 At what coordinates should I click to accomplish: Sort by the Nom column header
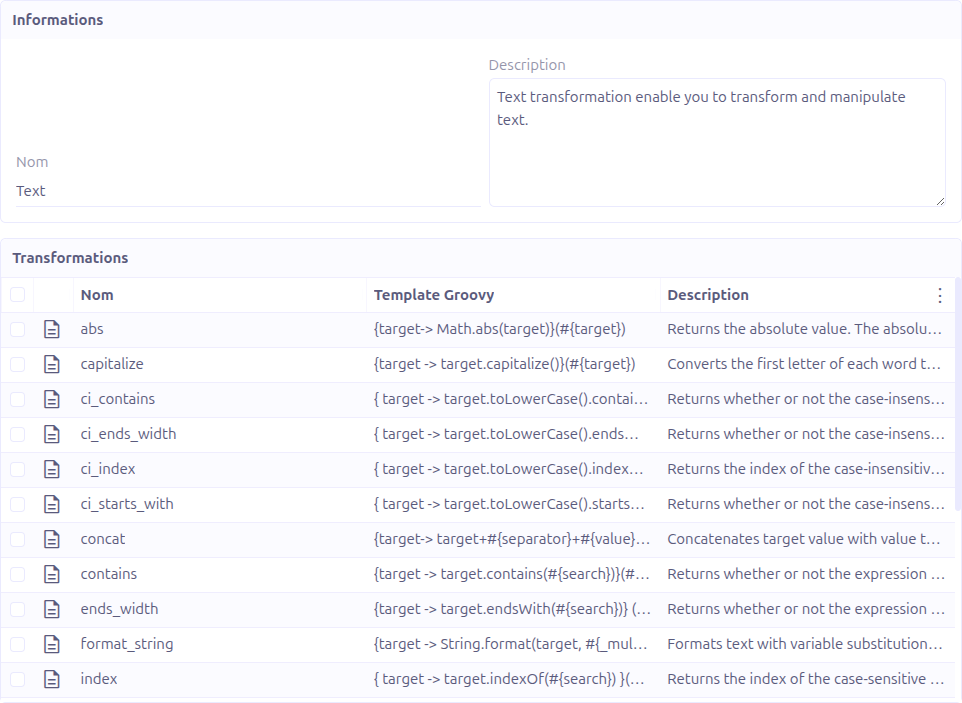point(97,295)
